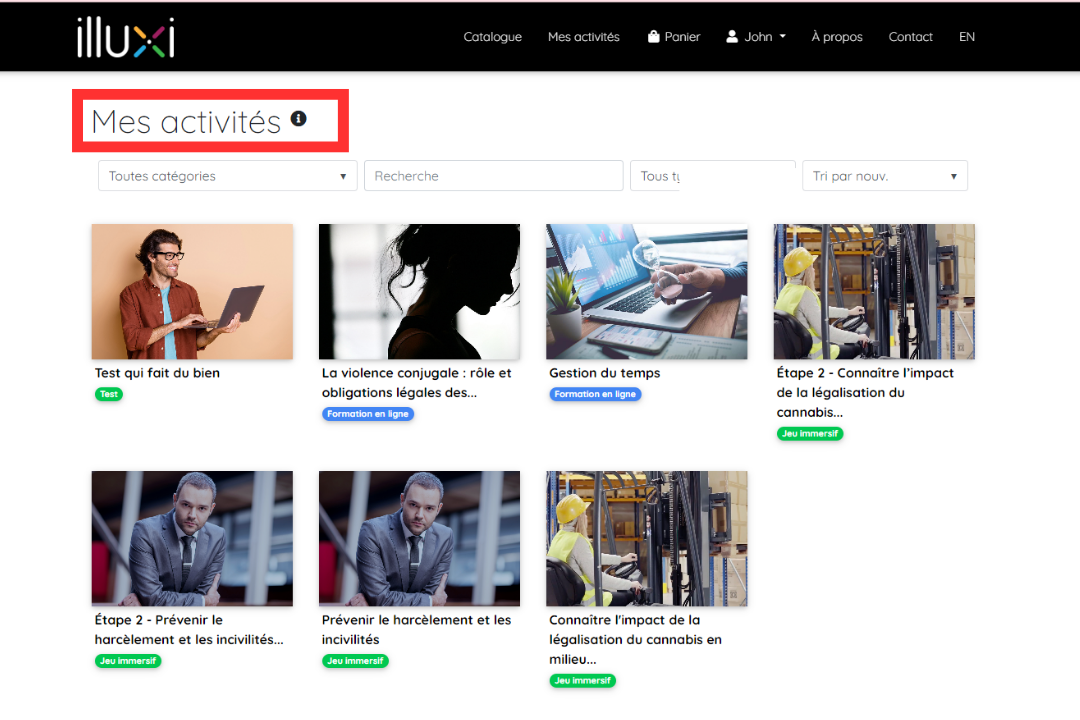Click the green Test badge
The width and height of the screenshot is (1080, 720).
point(109,394)
